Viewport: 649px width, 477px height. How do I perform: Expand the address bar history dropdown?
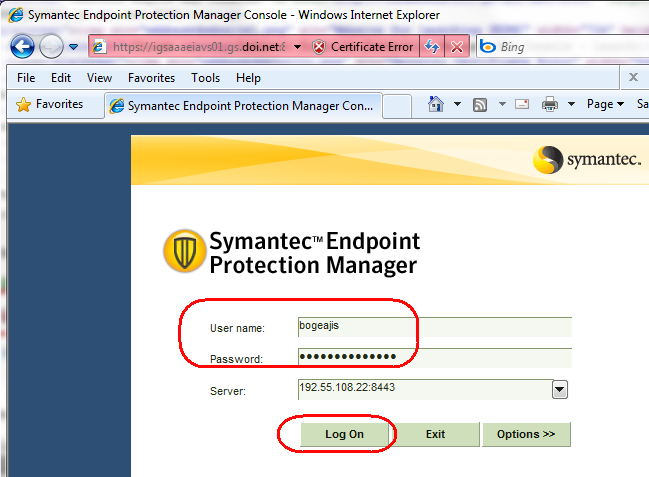click(x=297, y=47)
